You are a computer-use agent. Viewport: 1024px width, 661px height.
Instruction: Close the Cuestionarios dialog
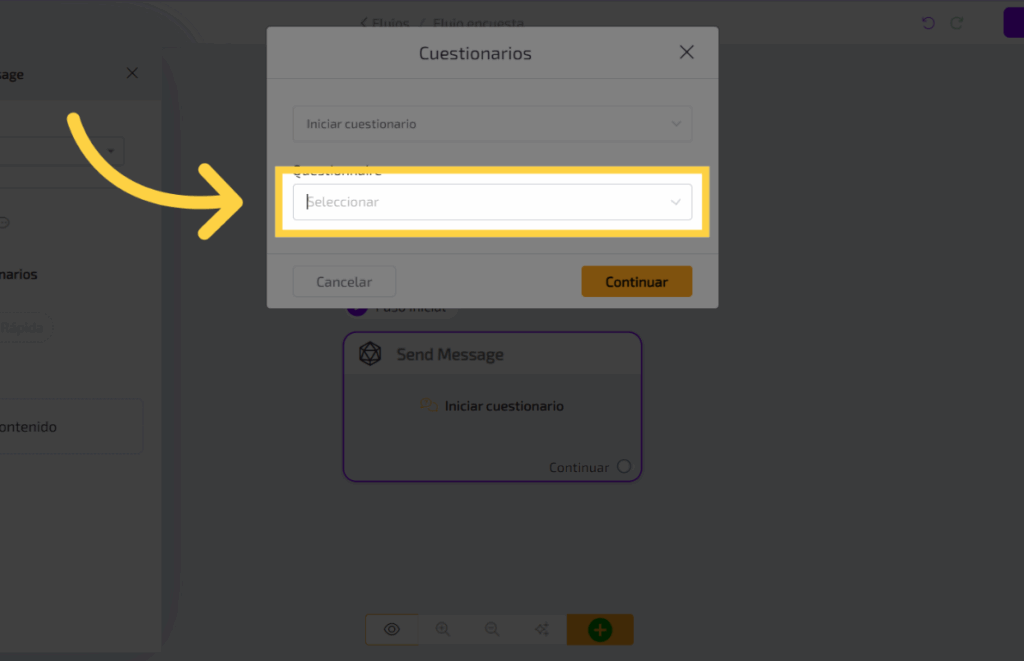tap(686, 53)
